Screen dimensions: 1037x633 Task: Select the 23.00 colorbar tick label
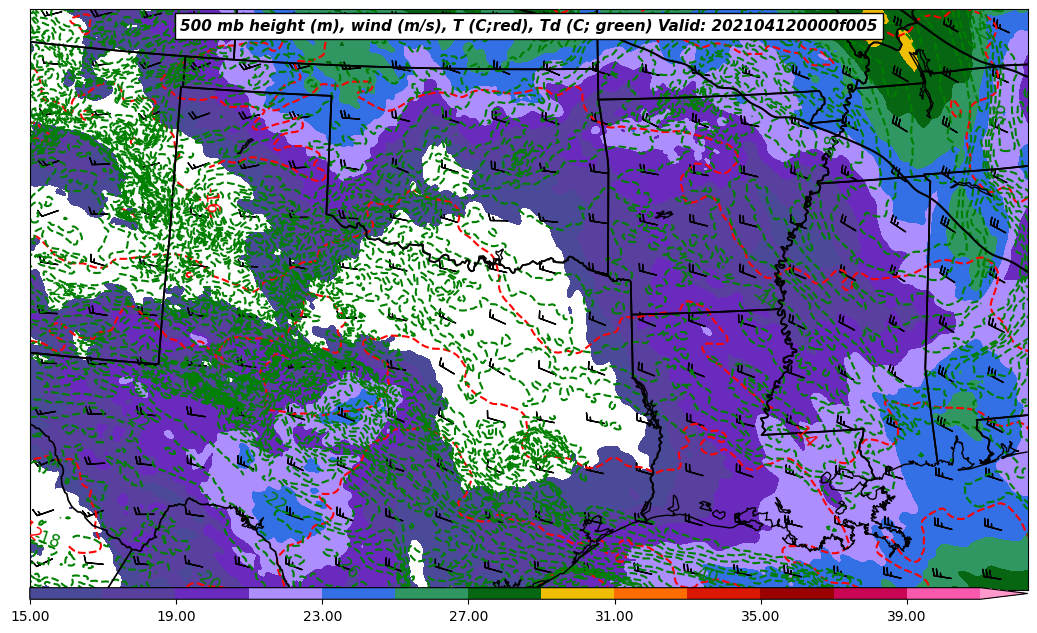click(322, 616)
